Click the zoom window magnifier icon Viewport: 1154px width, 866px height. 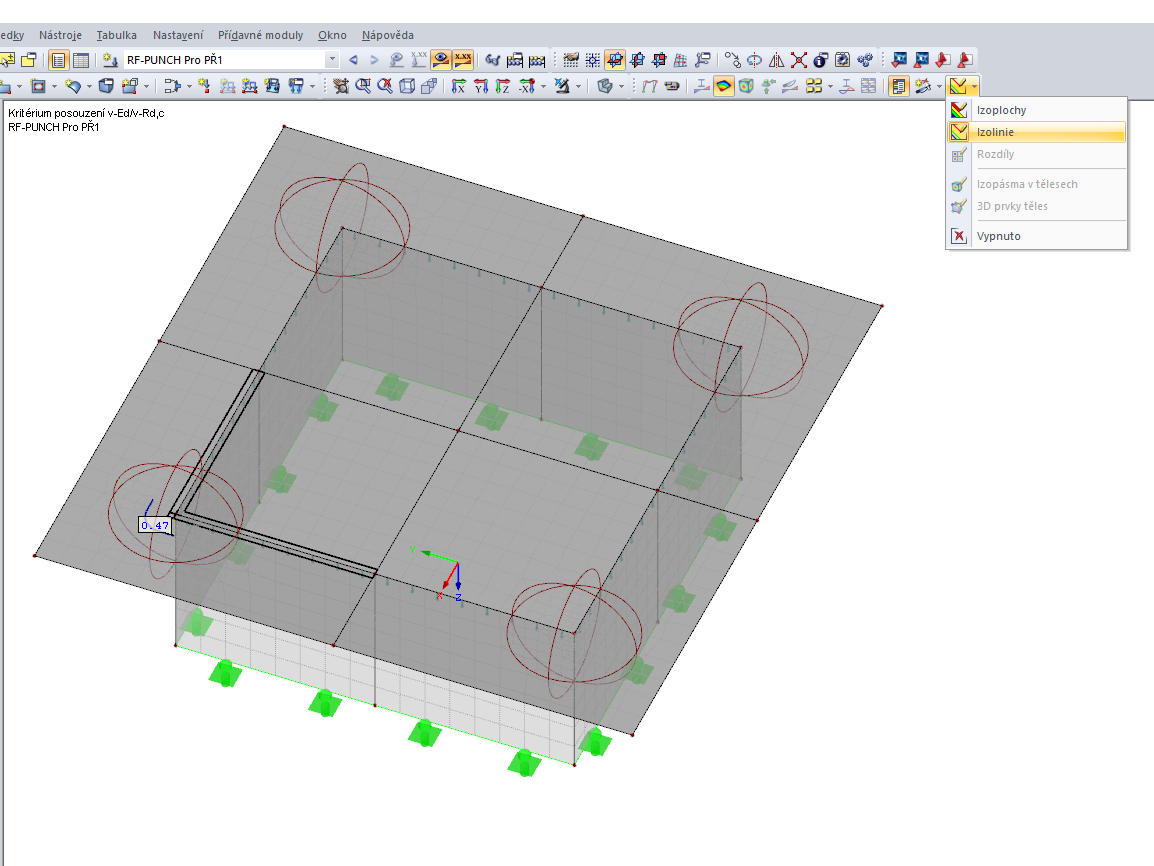(x=363, y=86)
